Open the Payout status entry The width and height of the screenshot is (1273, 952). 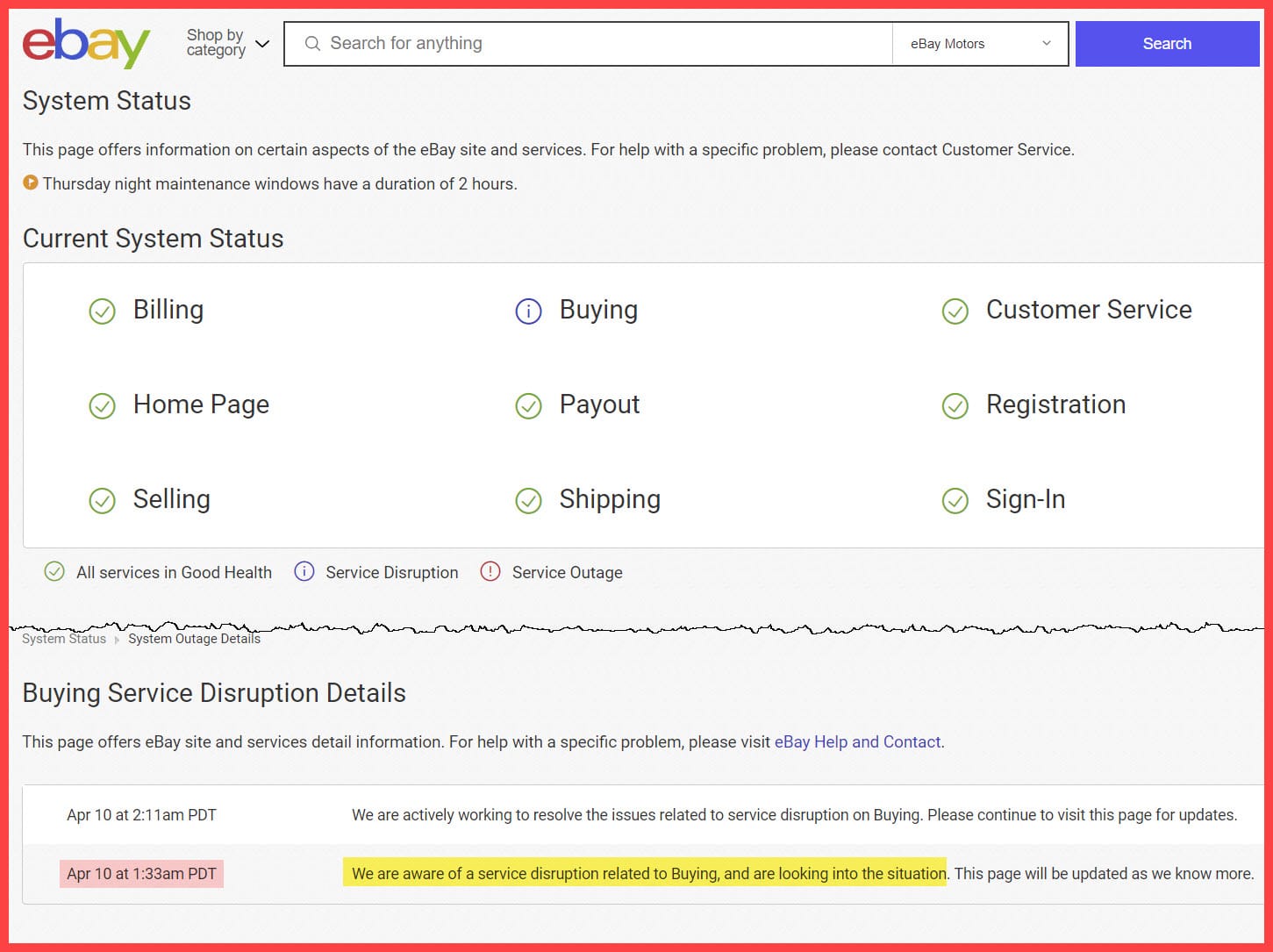[600, 404]
